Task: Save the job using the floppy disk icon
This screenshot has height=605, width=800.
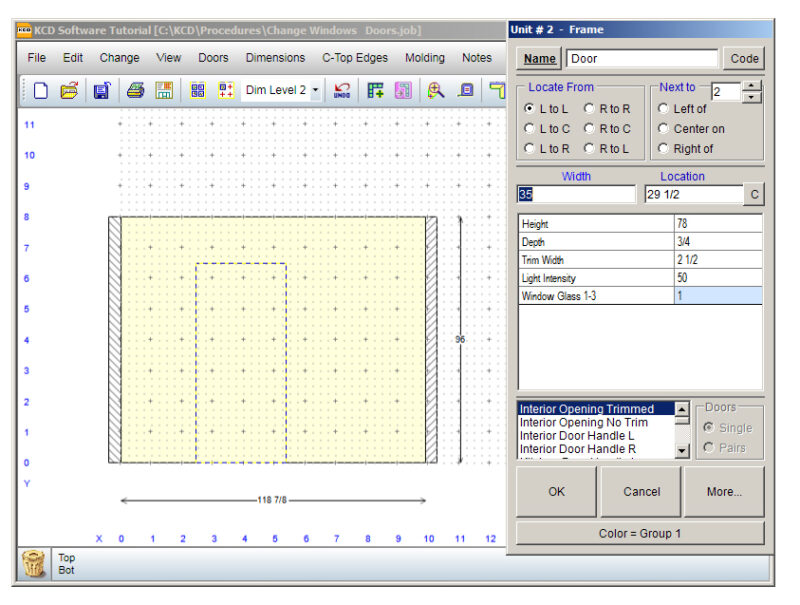Action: [x=101, y=90]
